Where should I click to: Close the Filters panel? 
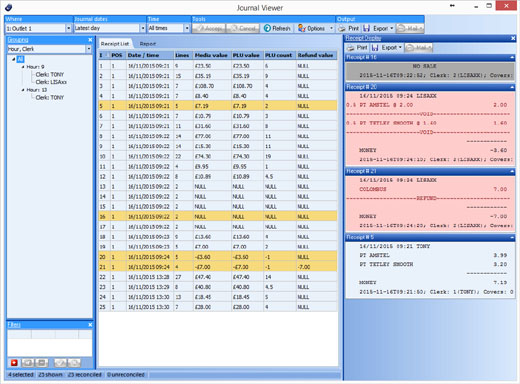(90, 324)
